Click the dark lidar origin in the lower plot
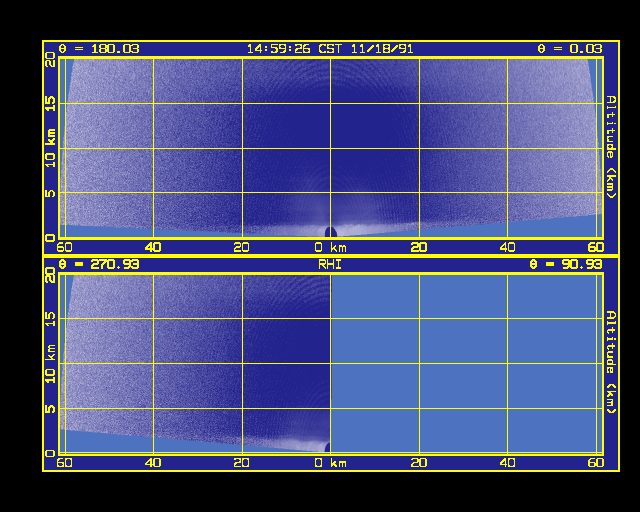This screenshot has height=512, width=640. (327, 447)
